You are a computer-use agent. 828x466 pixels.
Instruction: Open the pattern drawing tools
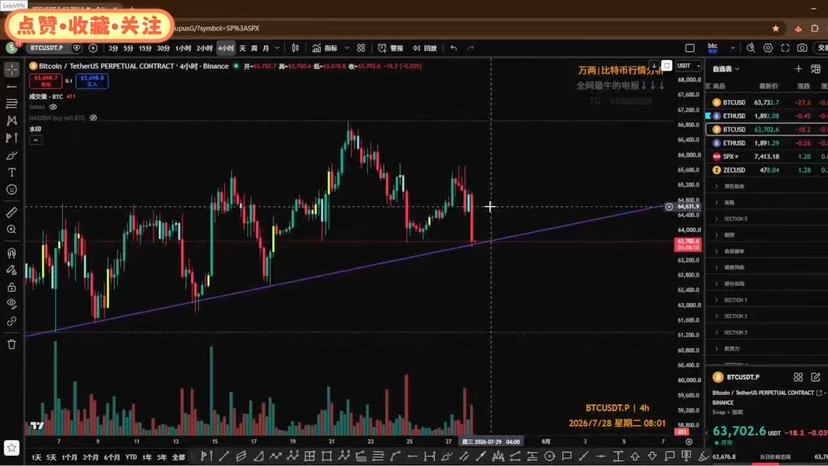click(x=12, y=120)
